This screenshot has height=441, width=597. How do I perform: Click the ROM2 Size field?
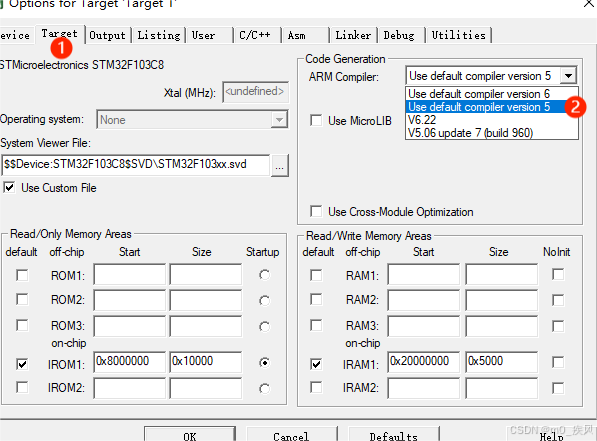click(x=206, y=300)
